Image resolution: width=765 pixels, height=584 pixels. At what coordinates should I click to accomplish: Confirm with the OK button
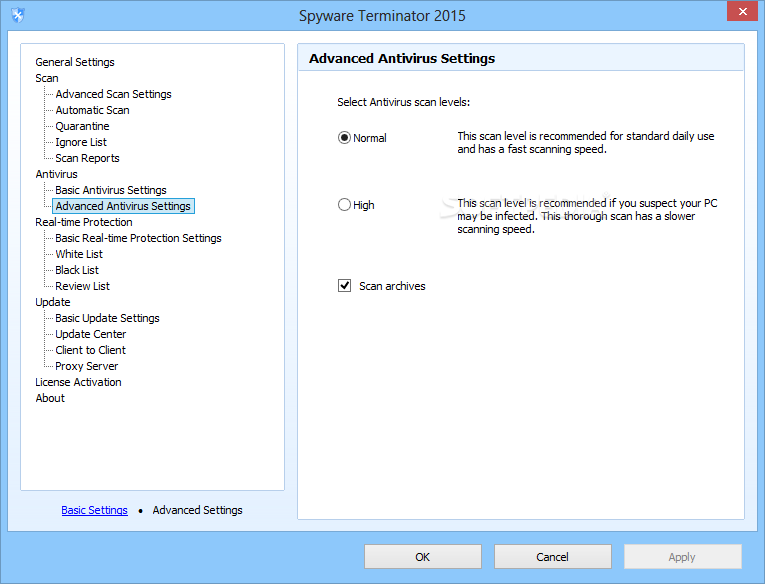point(423,557)
